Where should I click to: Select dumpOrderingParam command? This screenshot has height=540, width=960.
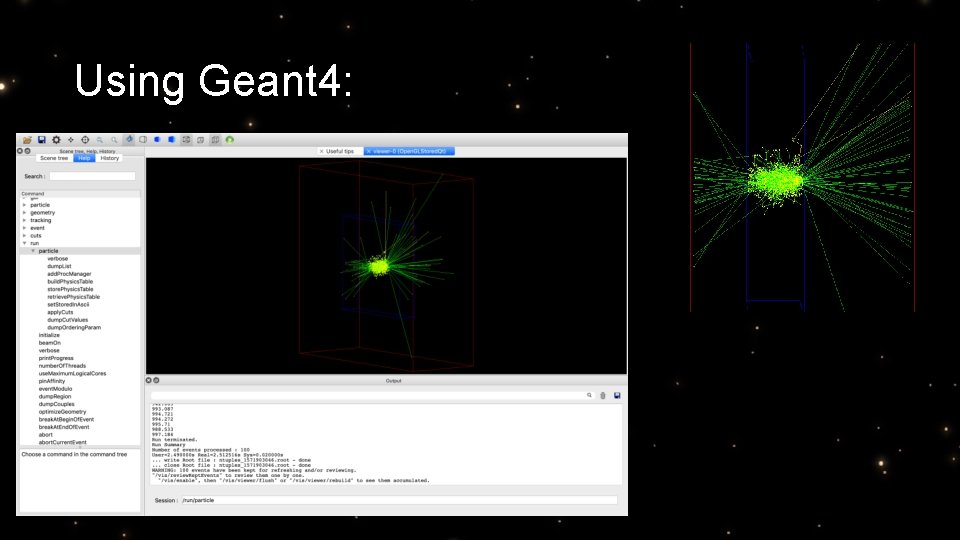tap(74, 328)
